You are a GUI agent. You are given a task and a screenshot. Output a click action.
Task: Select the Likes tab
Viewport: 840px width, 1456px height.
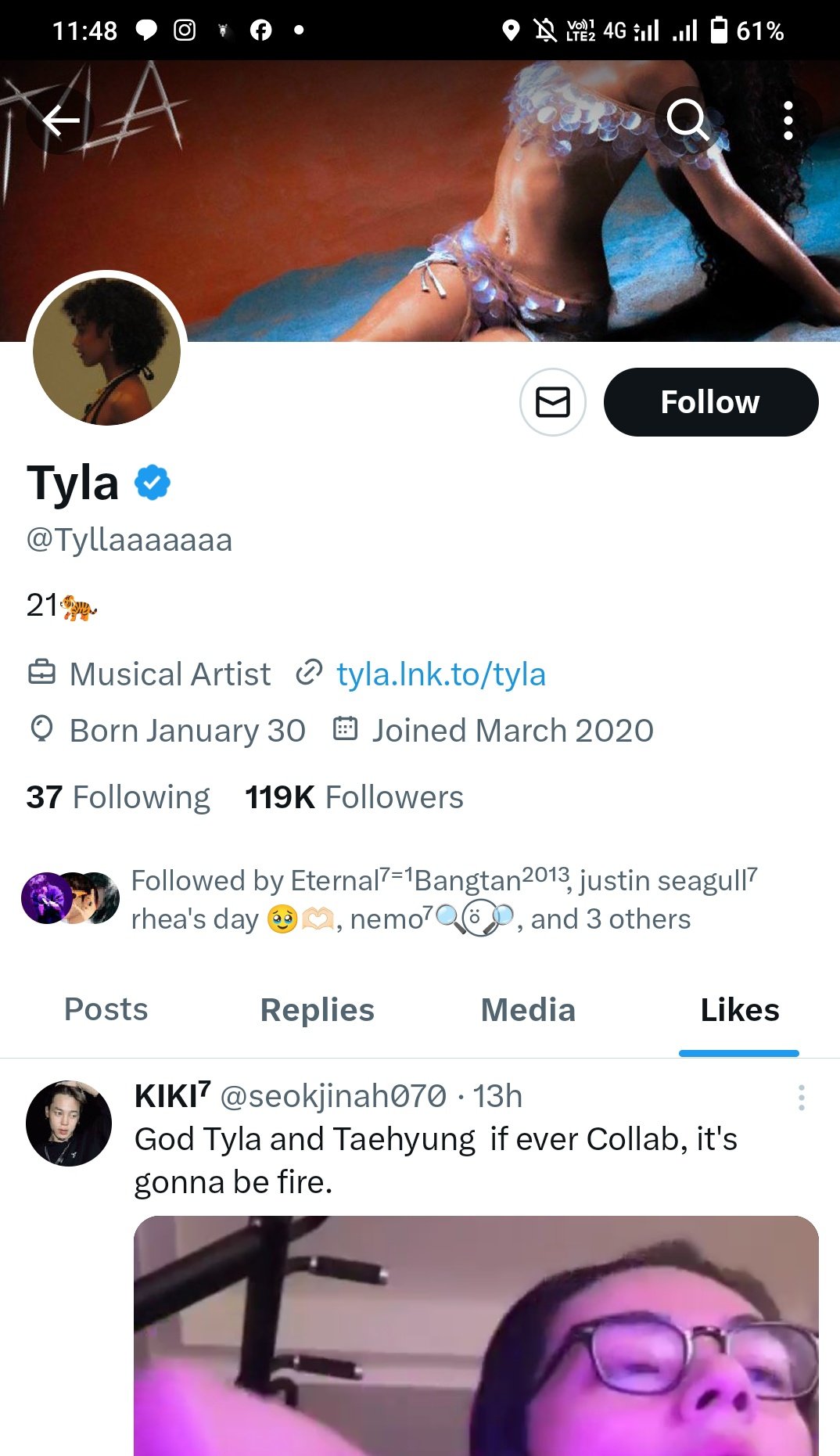click(739, 1010)
